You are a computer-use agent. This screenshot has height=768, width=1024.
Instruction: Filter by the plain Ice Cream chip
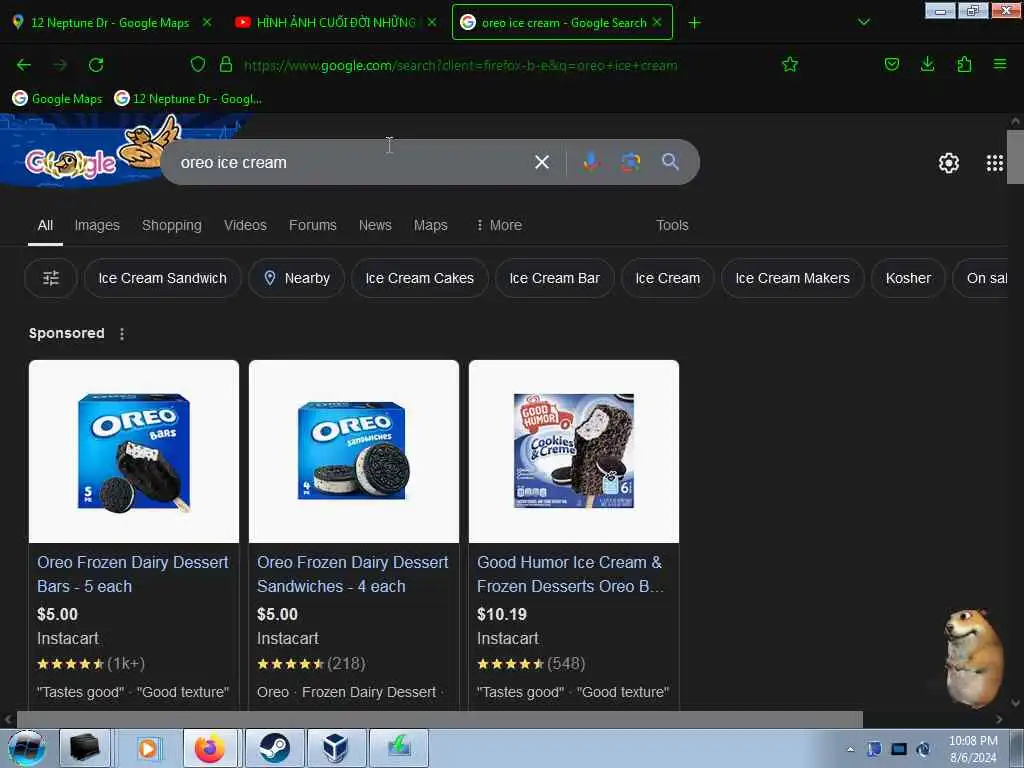667,278
